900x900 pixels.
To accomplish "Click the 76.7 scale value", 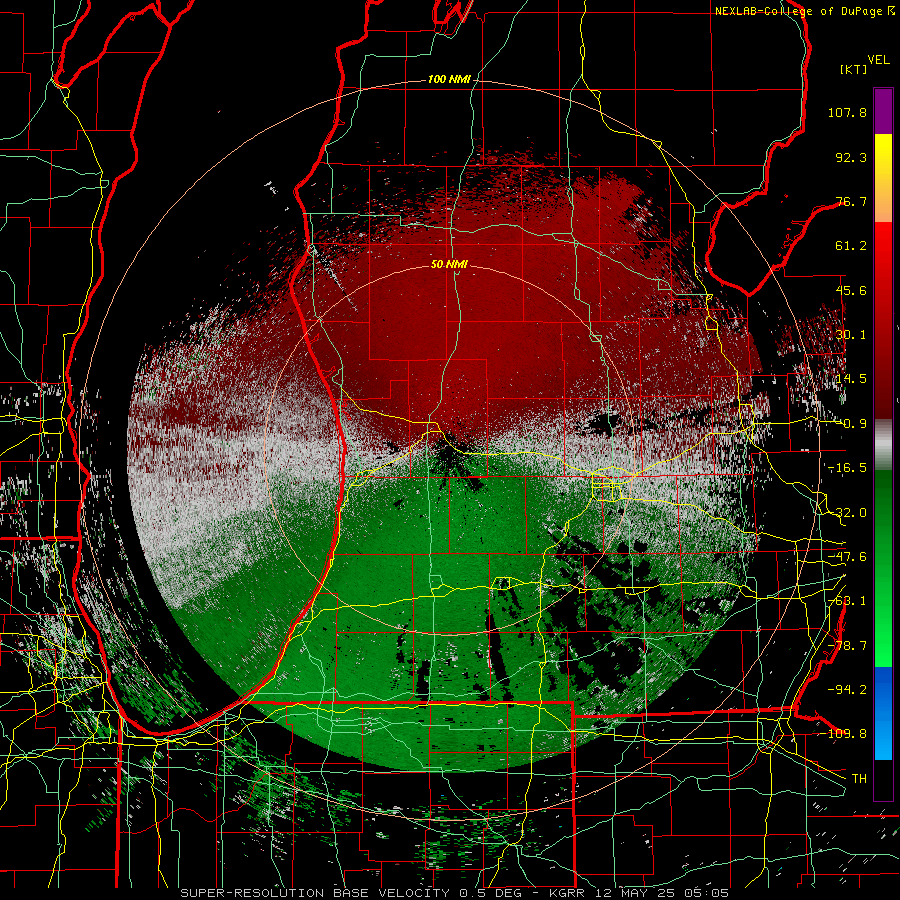I will (x=851, y=201).
